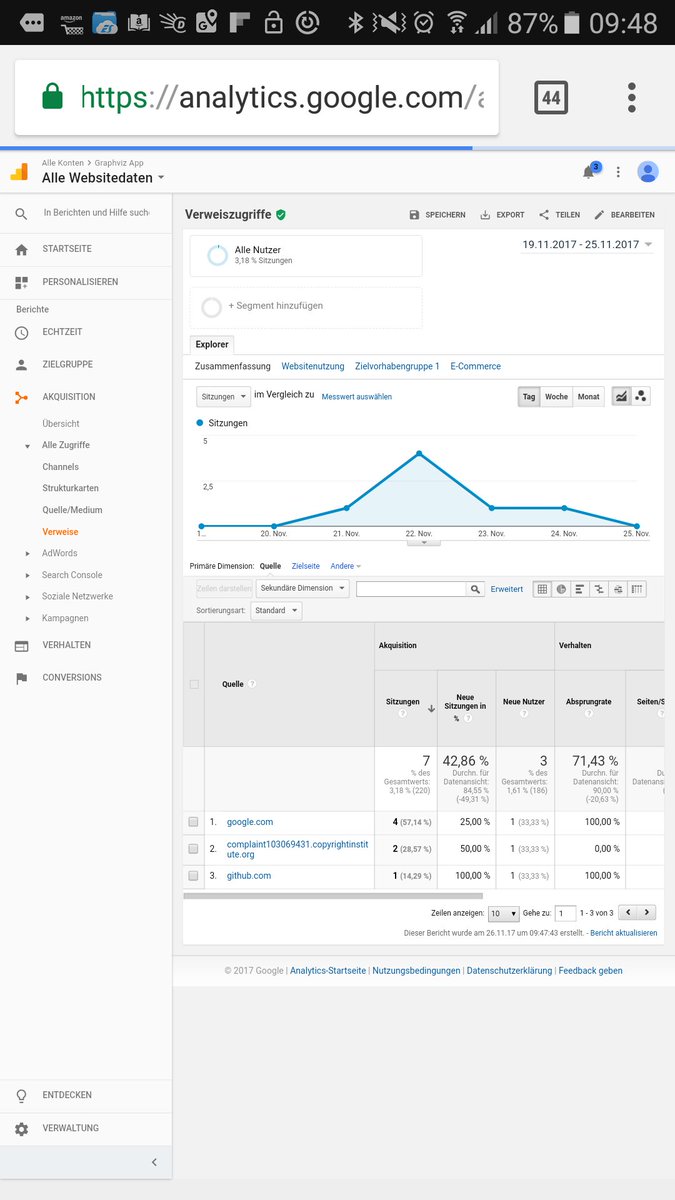Screen dimensions: 675x1200
Task: Tick the checkbox for copyrightinstitute row
Action: tap(193, 849)
